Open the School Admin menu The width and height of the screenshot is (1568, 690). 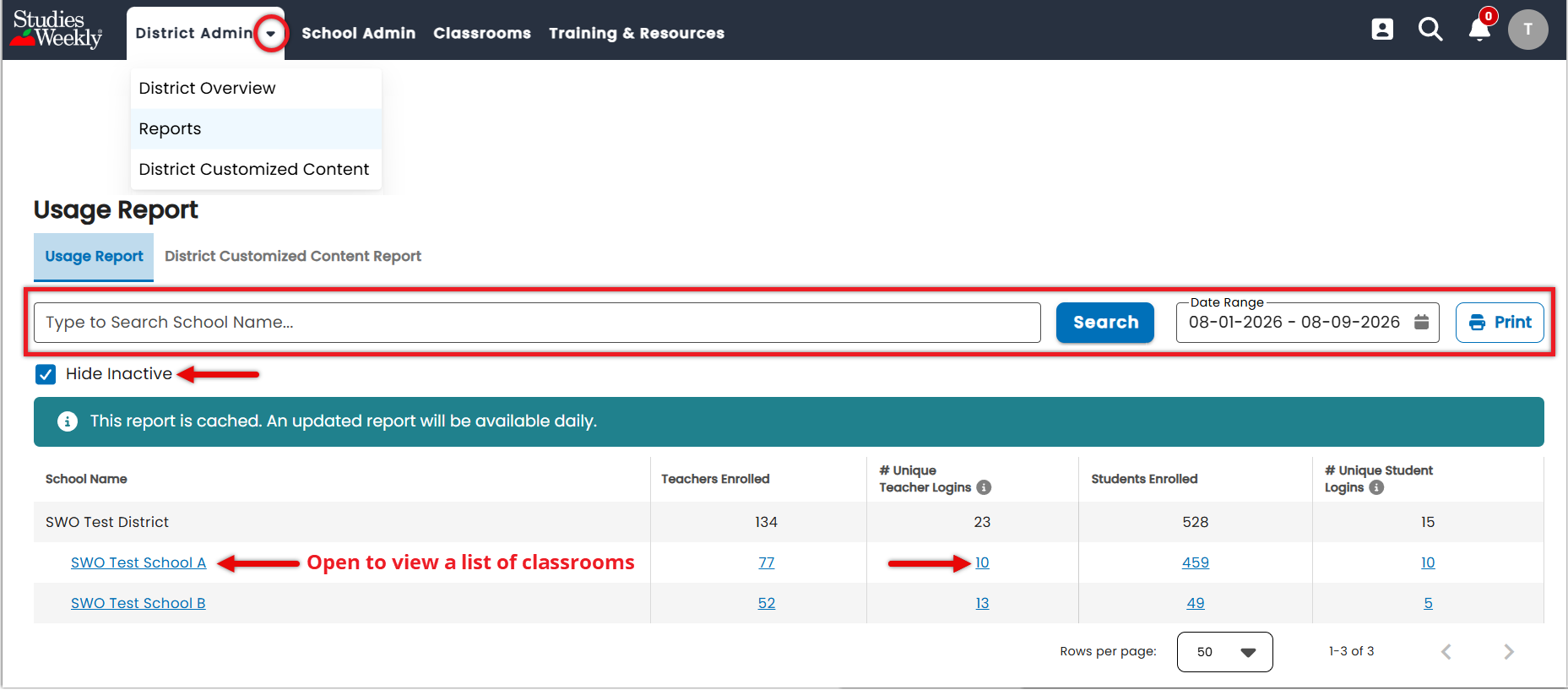359,33
